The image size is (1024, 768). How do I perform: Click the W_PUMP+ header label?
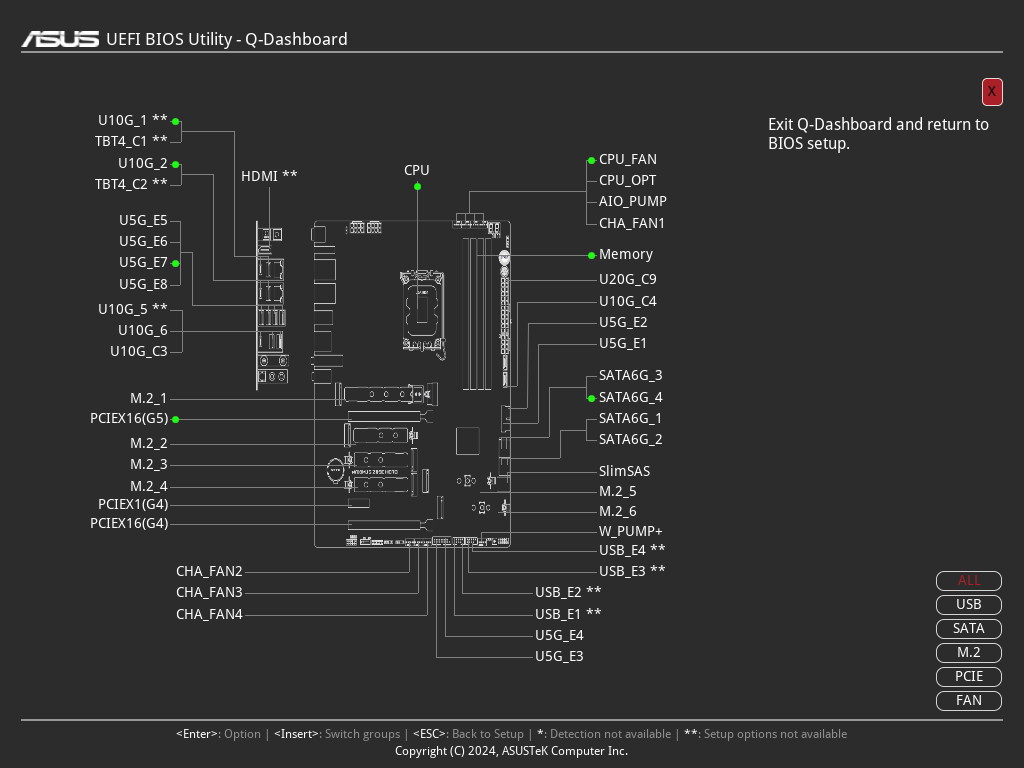pos(630,531)
